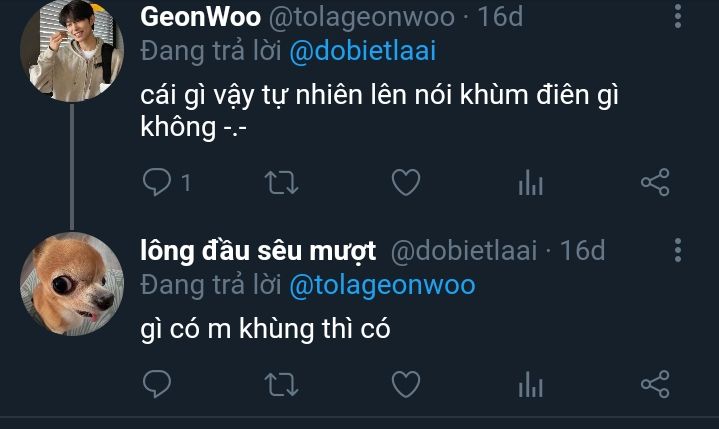Image resolution: width=719 pixels, height=429 pixels.
Task: View analytics icon on GeonWoo's tweet
Action: (x=531, y=182)
